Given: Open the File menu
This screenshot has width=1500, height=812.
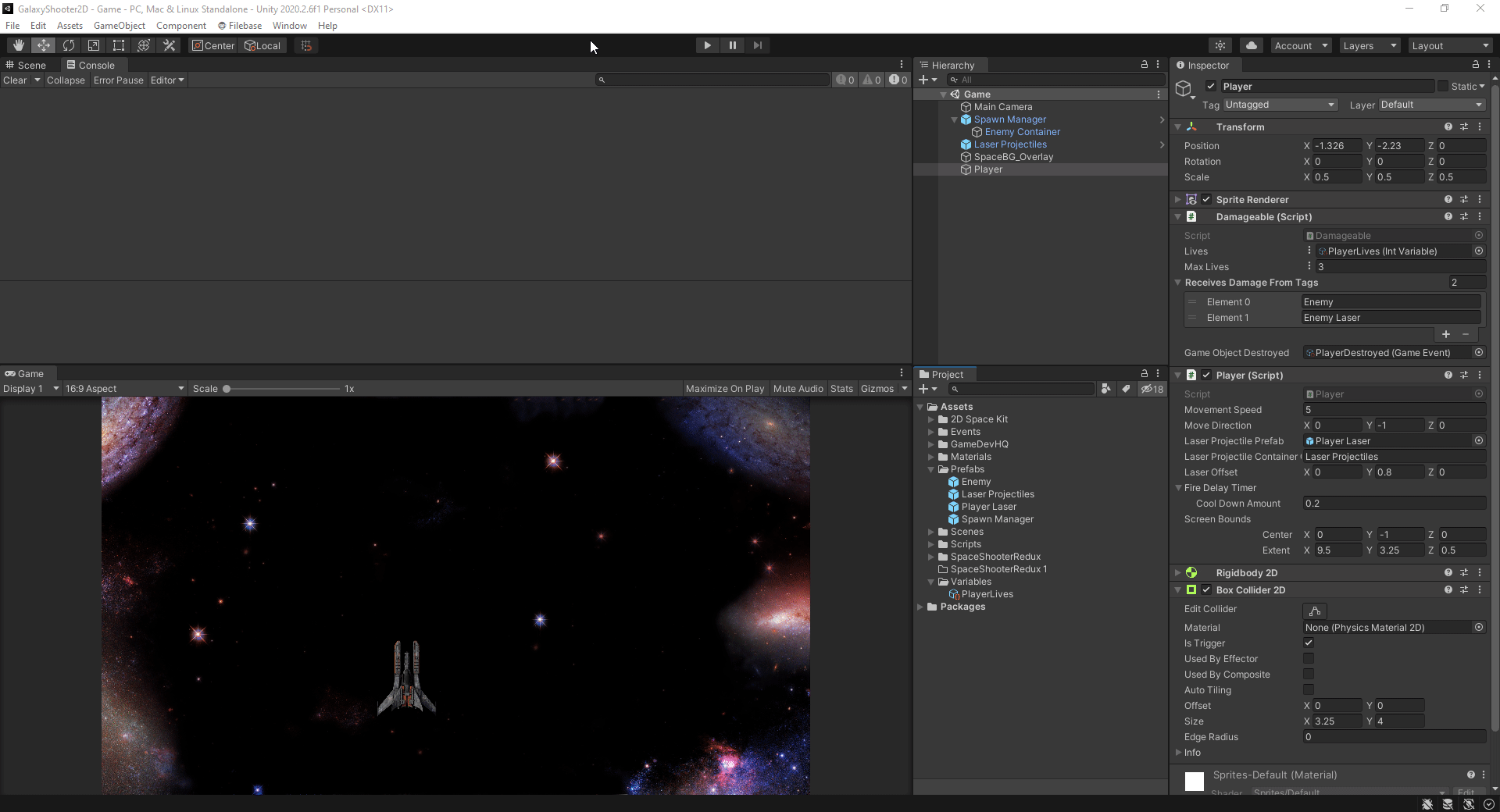Looking at the screenshot, I should tap(12, 25).
